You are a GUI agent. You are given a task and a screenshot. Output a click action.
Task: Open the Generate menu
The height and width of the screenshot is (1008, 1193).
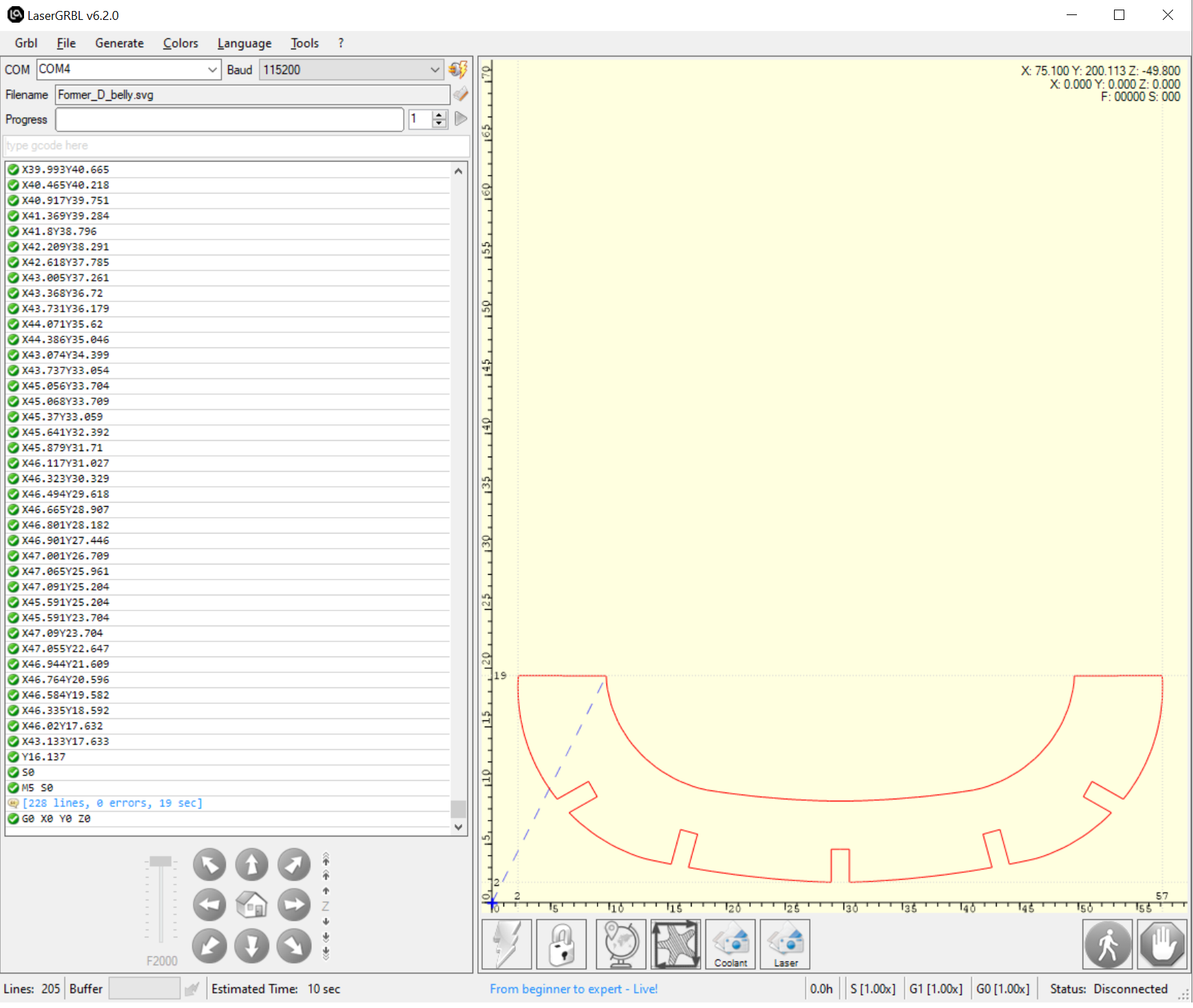120,43
